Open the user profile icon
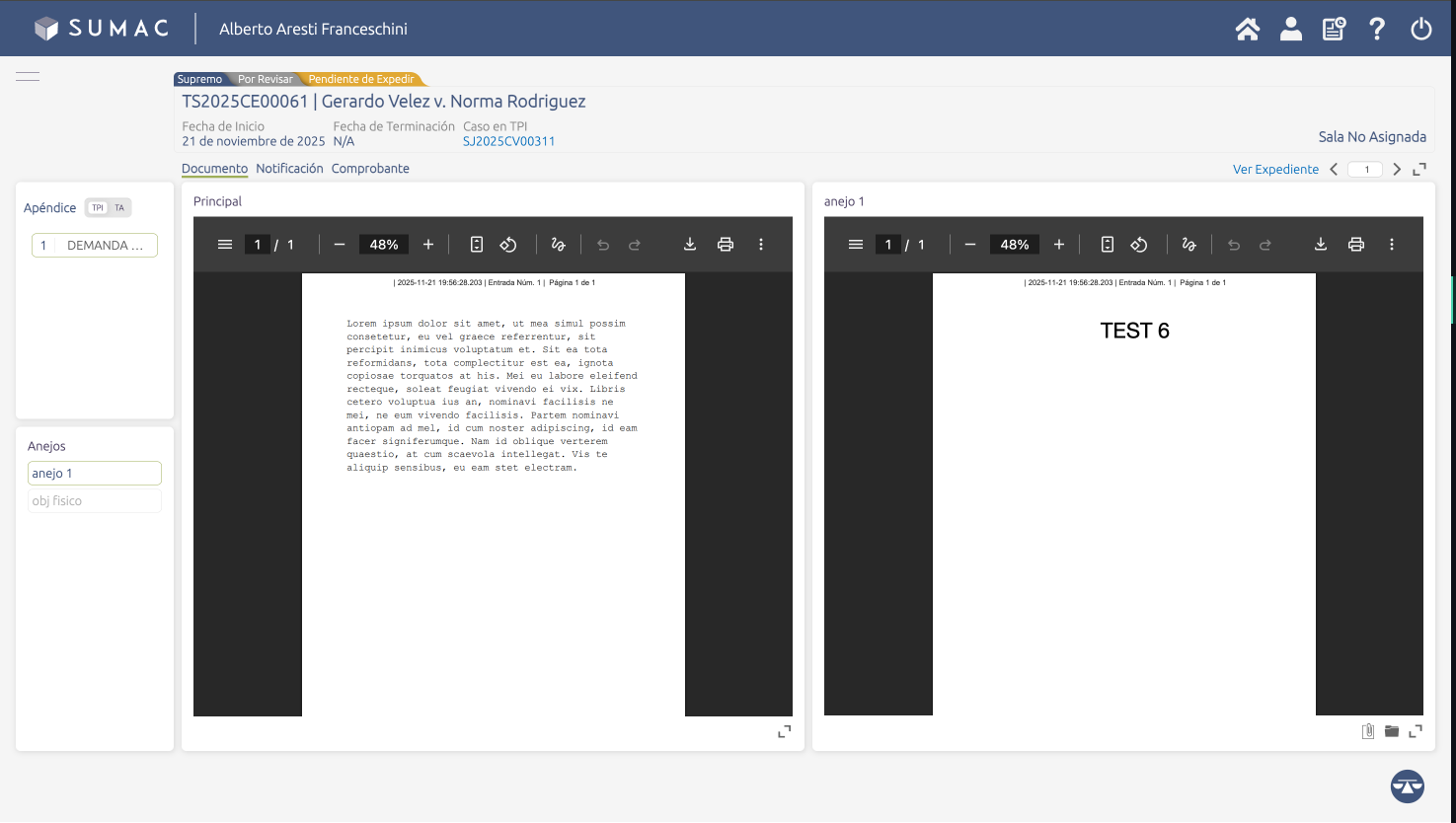Screen dimensions: 1456x823 (x=1291, y=29)
